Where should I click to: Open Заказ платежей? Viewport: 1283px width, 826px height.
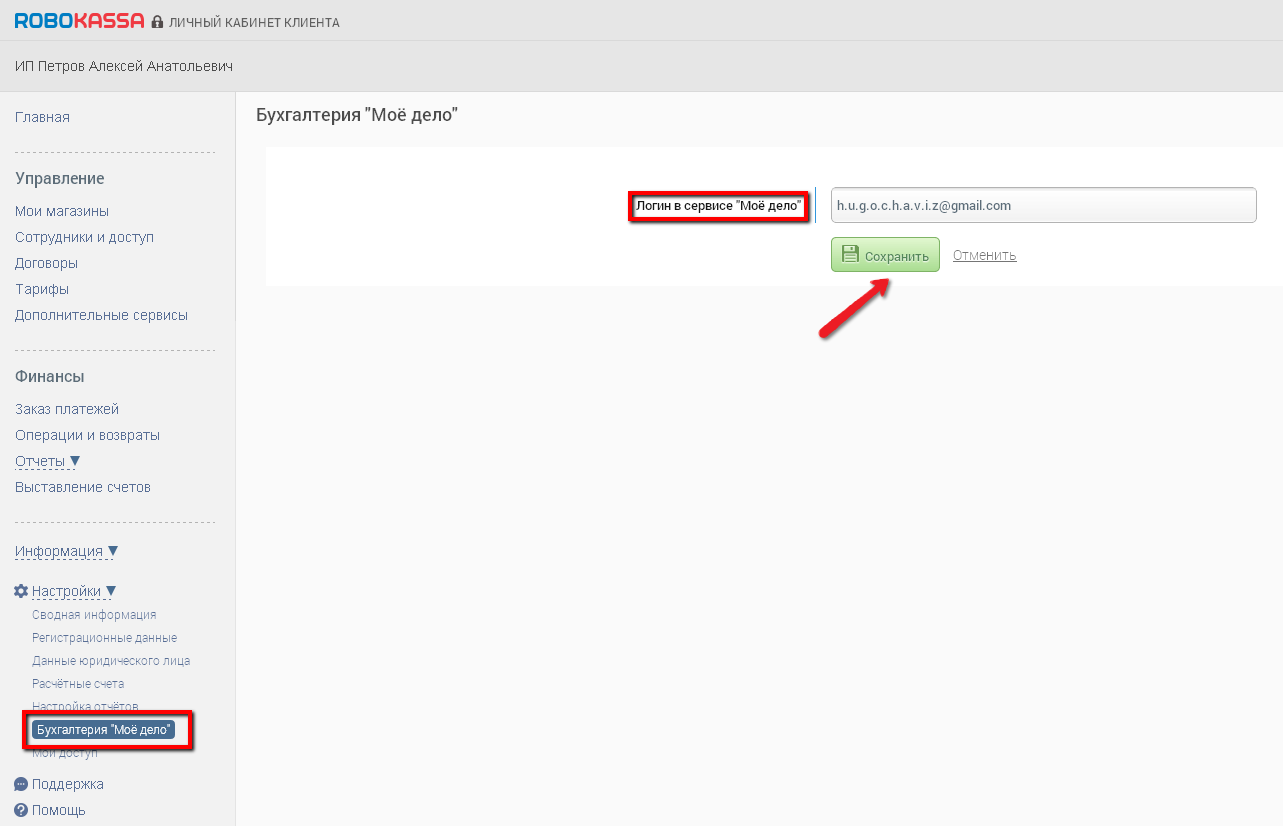tap(67, 409)
